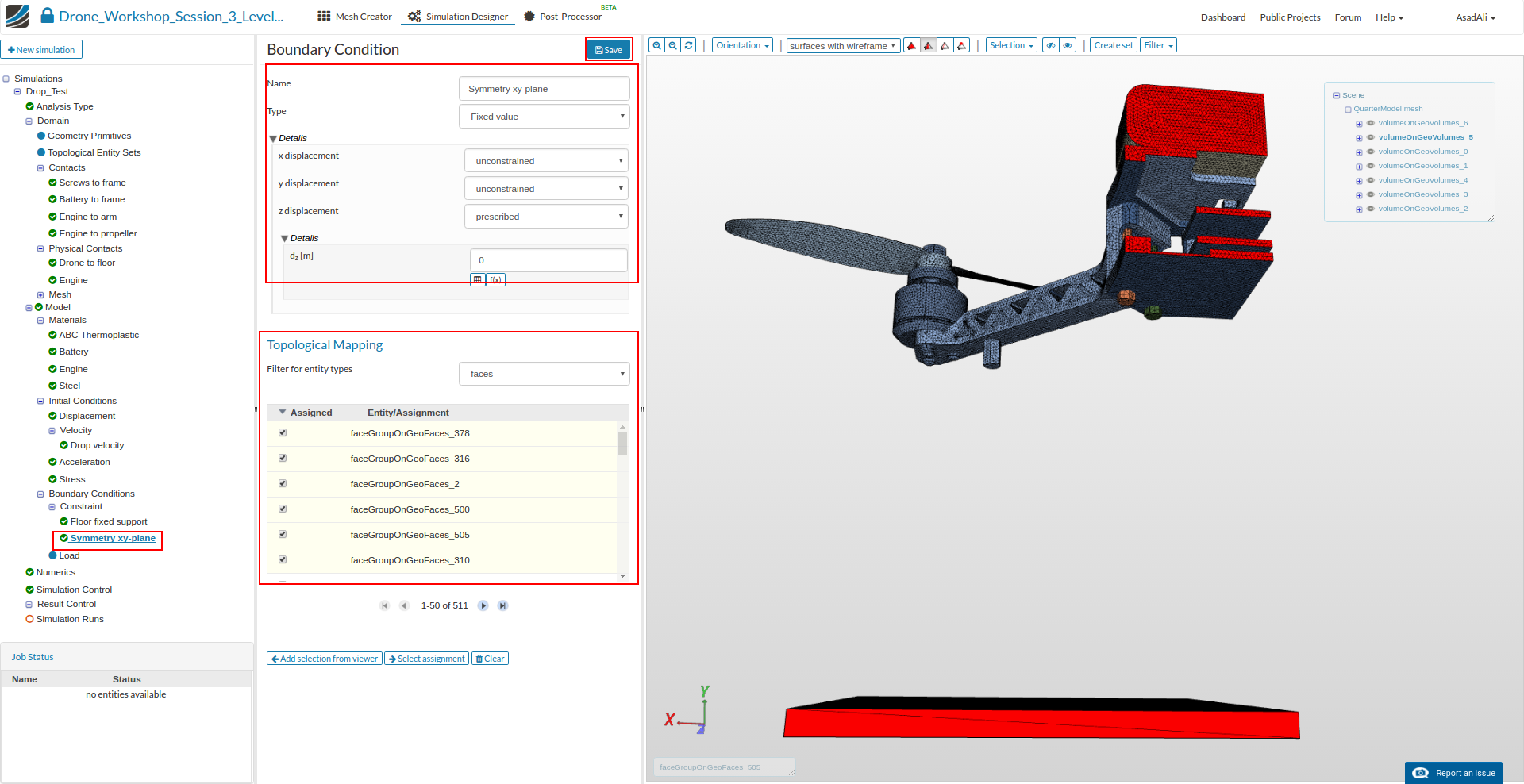Toggle visibility of volumeOnGeoVolumes_0

coord(1370,152)
